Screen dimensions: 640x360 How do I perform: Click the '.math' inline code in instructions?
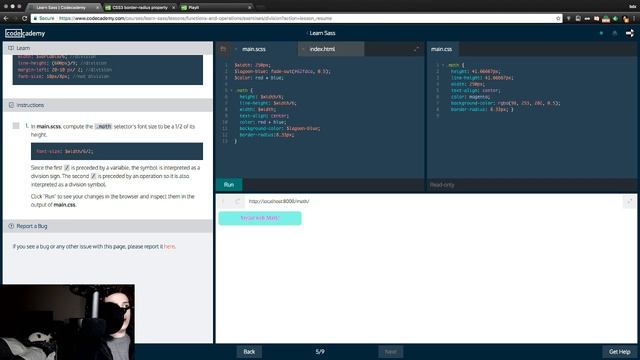[103, 127]
